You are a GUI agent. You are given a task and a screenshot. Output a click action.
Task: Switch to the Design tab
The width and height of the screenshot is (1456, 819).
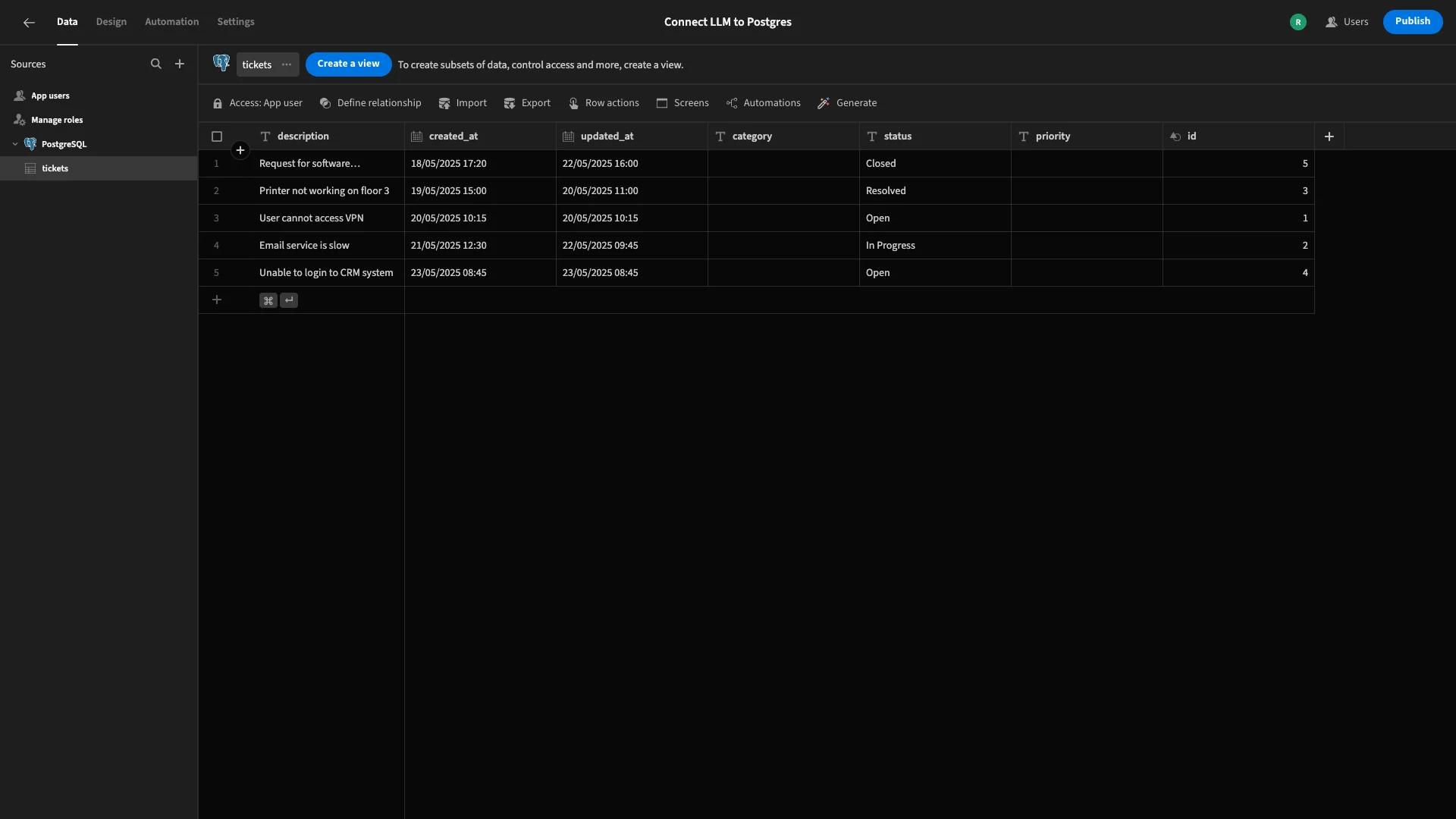tap(111, 22)
